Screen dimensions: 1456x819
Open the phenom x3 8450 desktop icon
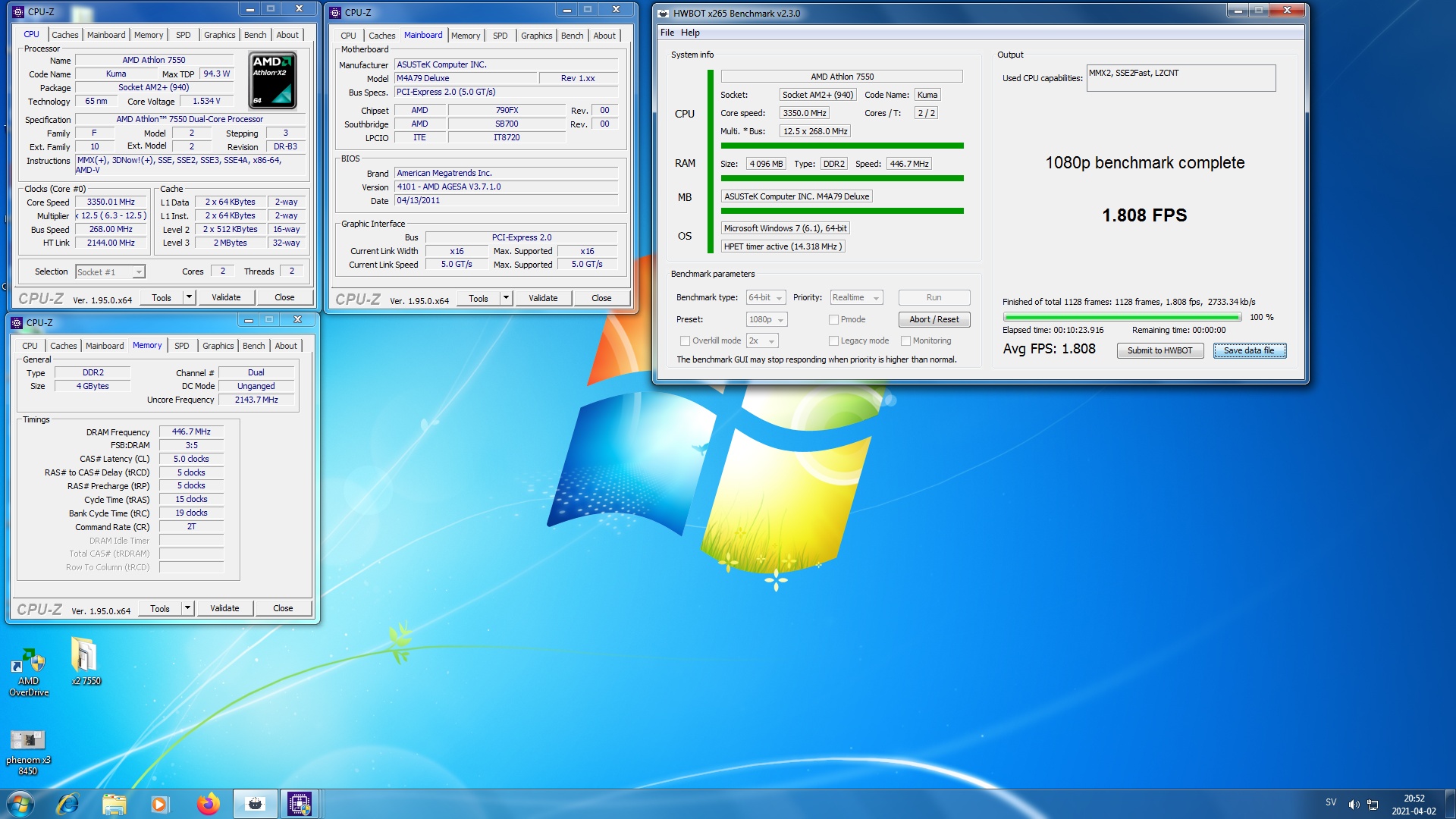(x=28, y=752)
